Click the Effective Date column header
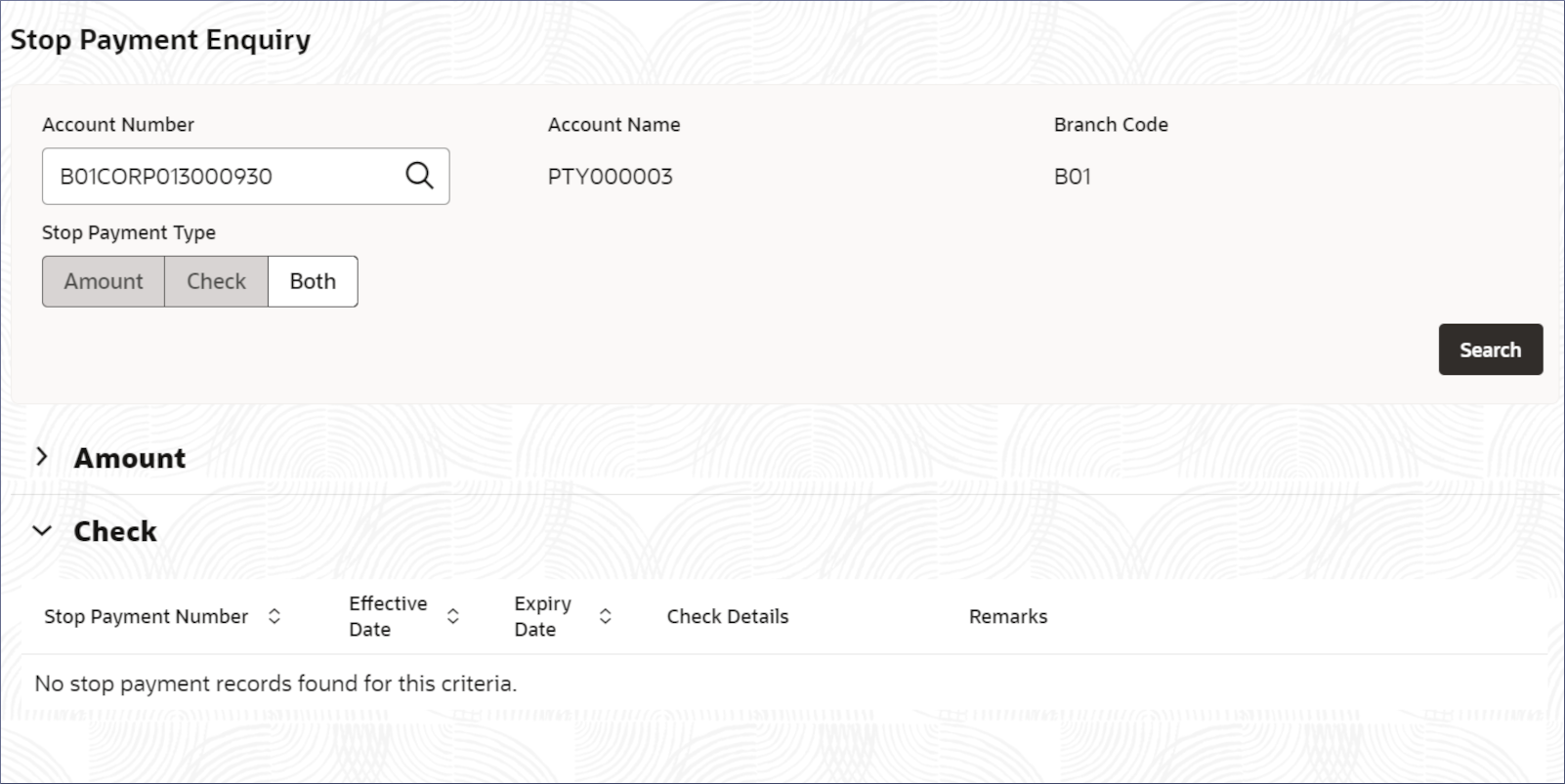 pos(388,616)
